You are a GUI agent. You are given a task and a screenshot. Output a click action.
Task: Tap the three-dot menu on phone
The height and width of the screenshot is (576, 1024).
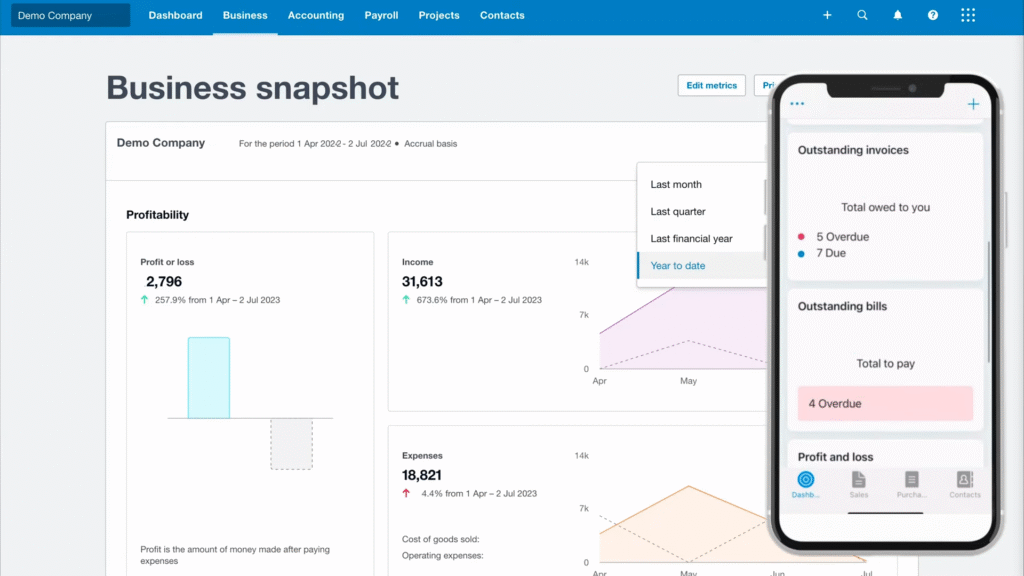[797, 104]
